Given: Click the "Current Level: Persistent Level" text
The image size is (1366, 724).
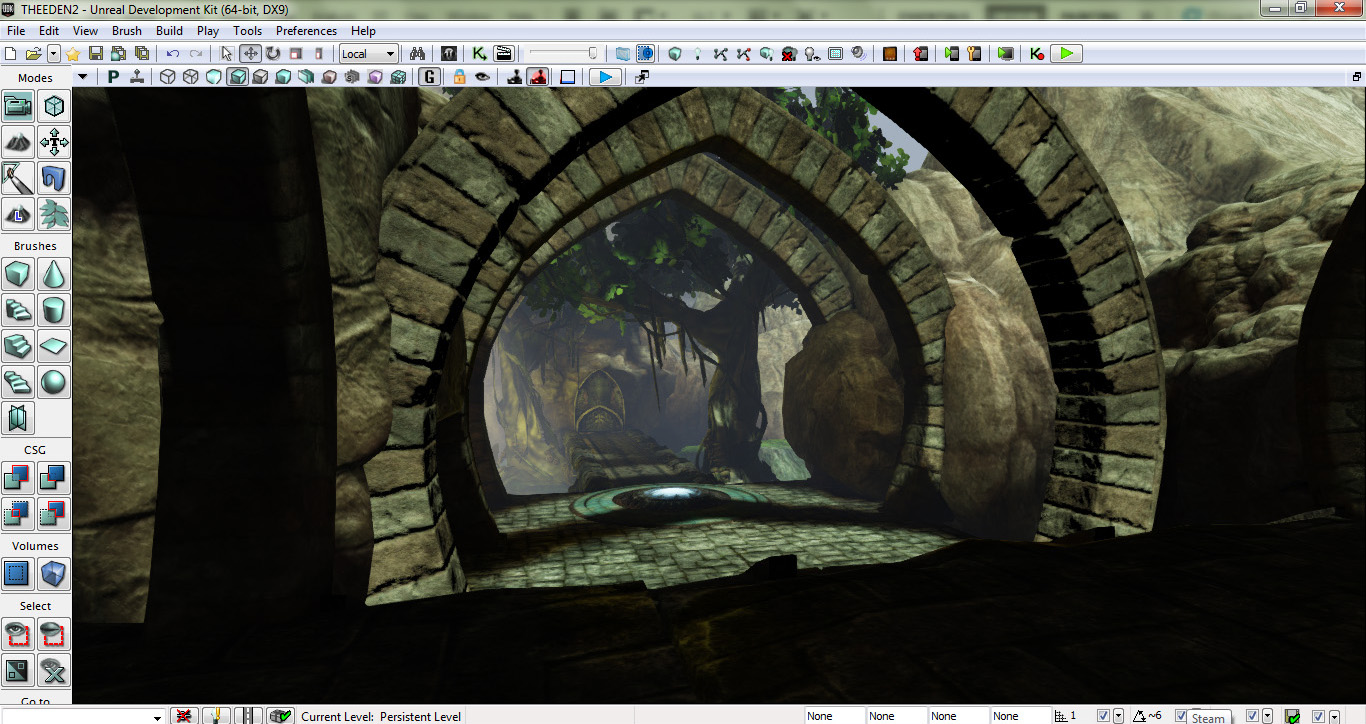Looking at the screenshot, I should coord(381,716).
